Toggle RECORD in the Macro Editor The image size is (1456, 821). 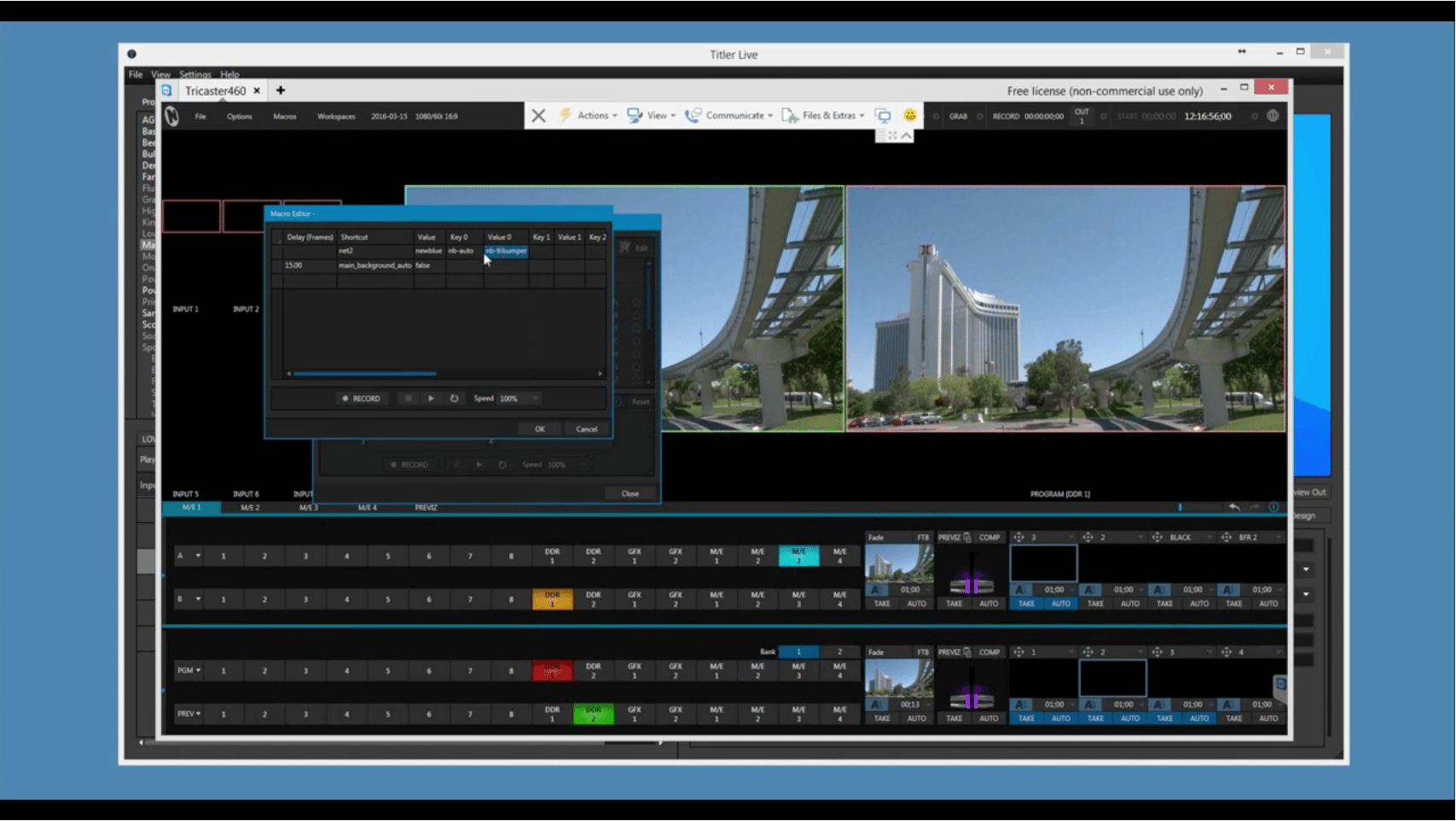point(362,399)
